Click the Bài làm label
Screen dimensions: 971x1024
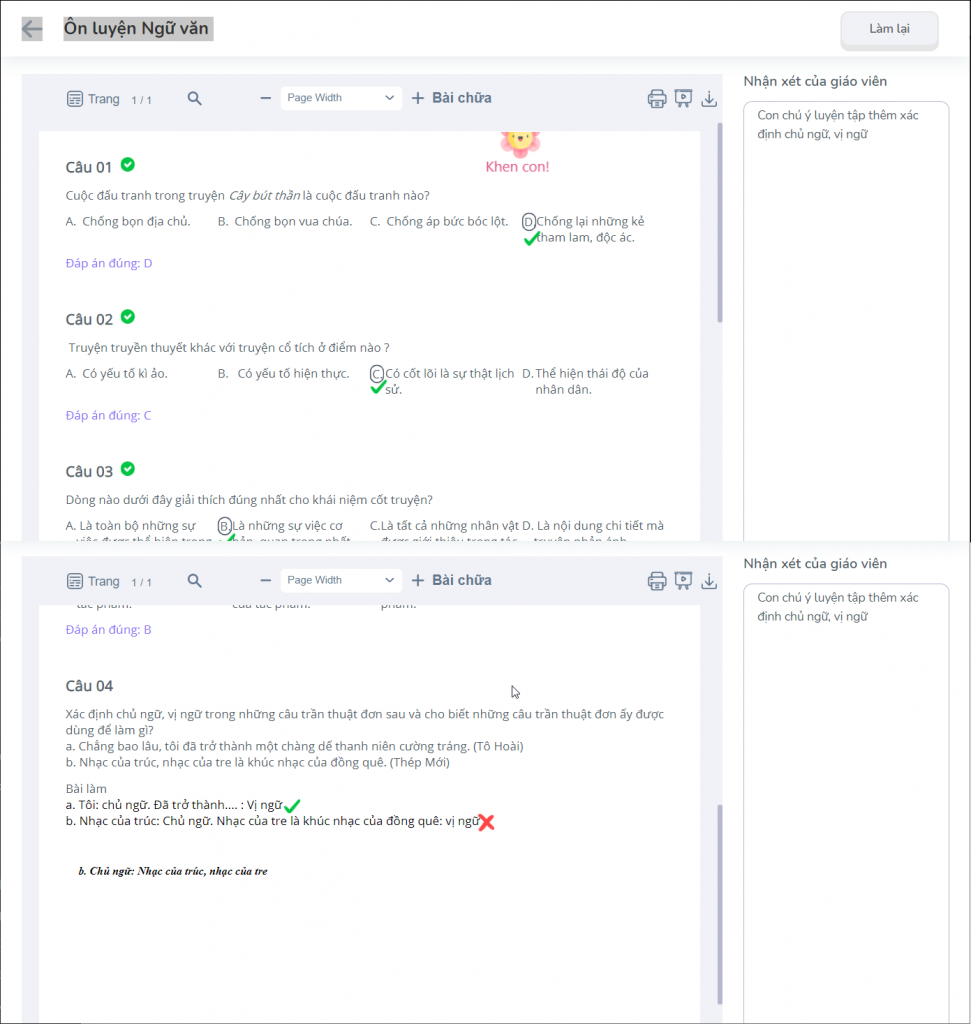[x=86, y=789]
